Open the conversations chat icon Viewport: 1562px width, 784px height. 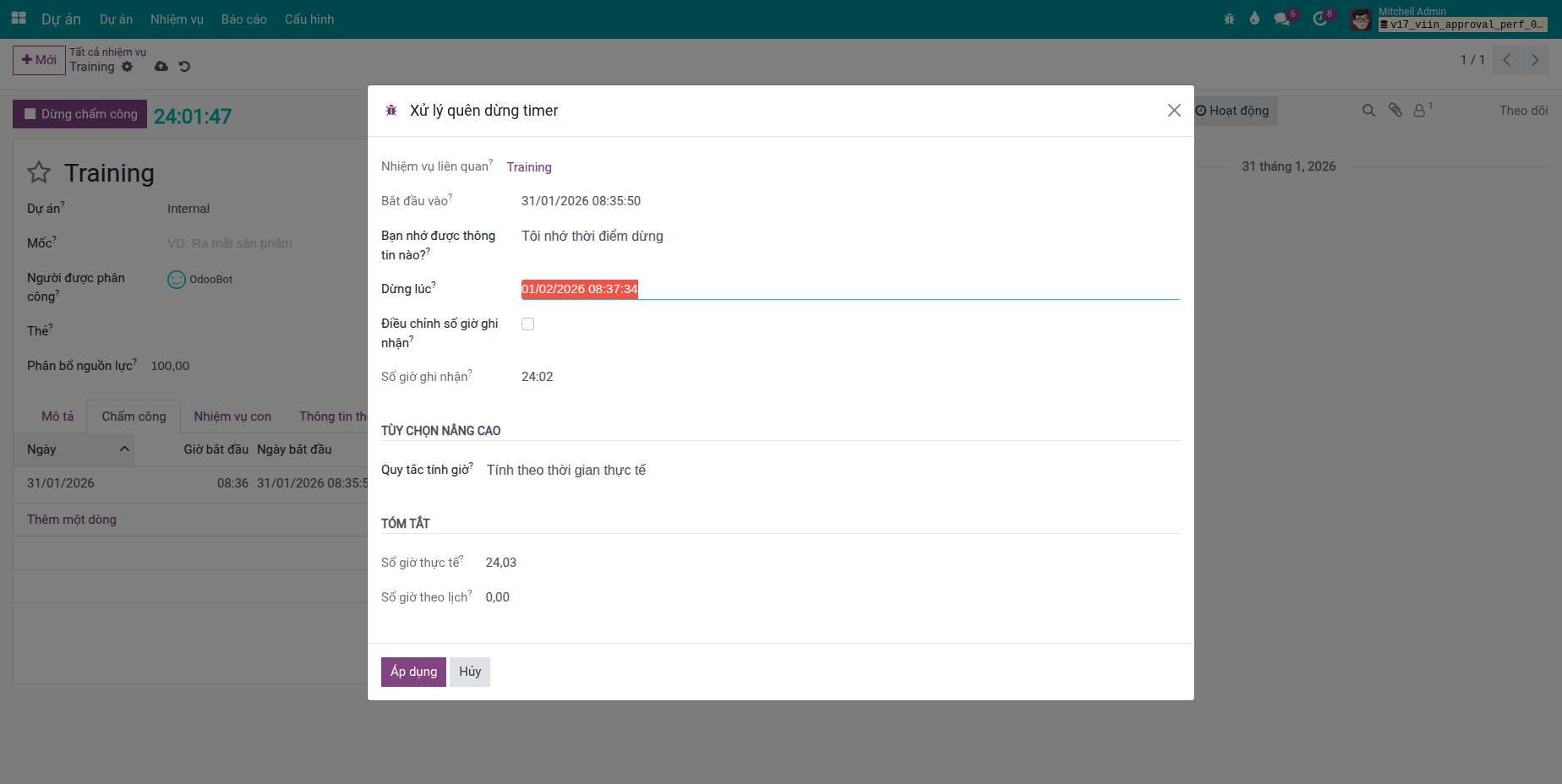click(1282, 19)
